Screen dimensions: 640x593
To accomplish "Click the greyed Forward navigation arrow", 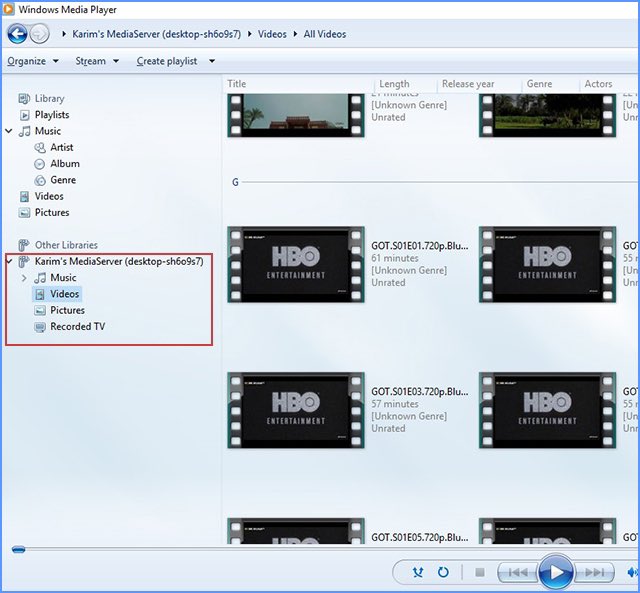I will 40,34.
